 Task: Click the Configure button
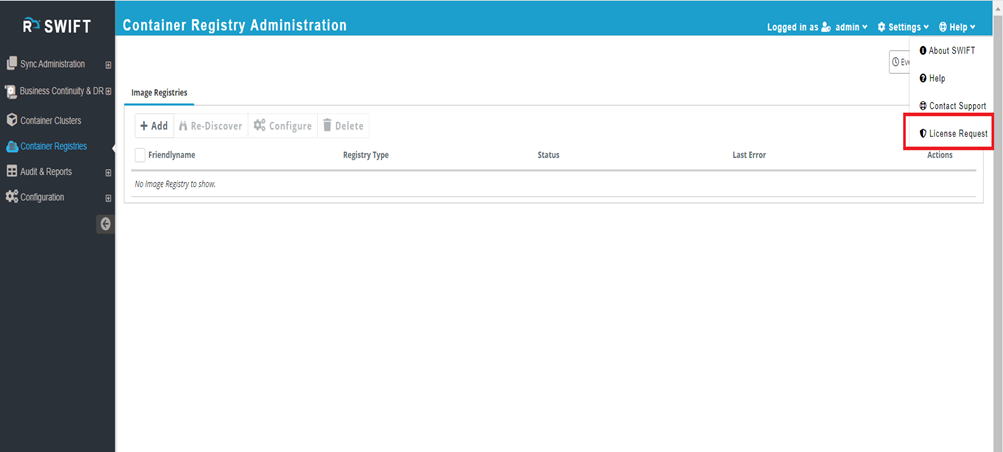tap(283, 126)
